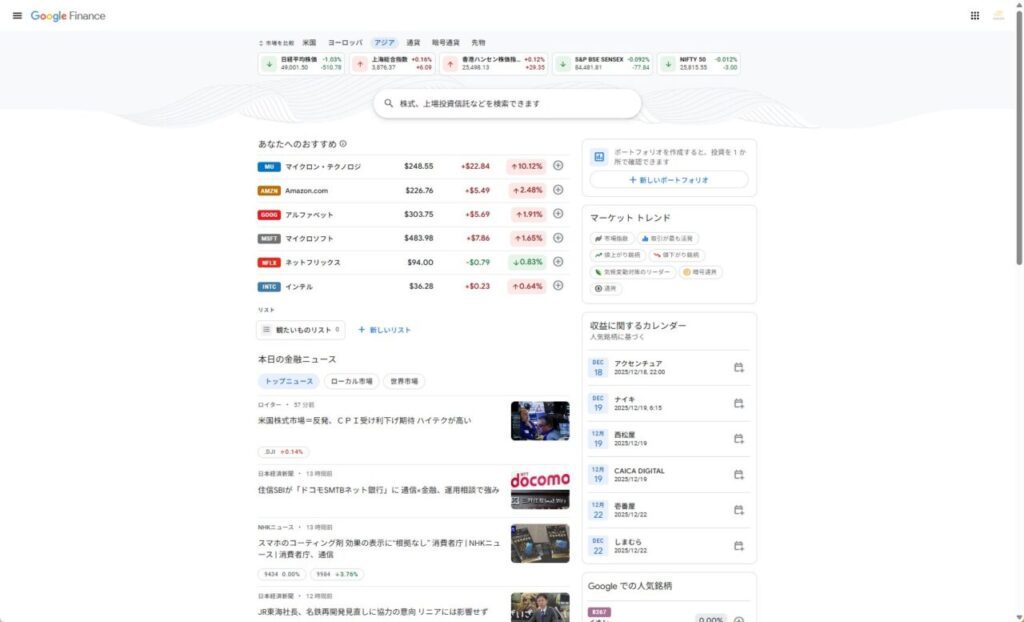Select the 暗号通貨 market trend chip

click(x=701, y=272)
